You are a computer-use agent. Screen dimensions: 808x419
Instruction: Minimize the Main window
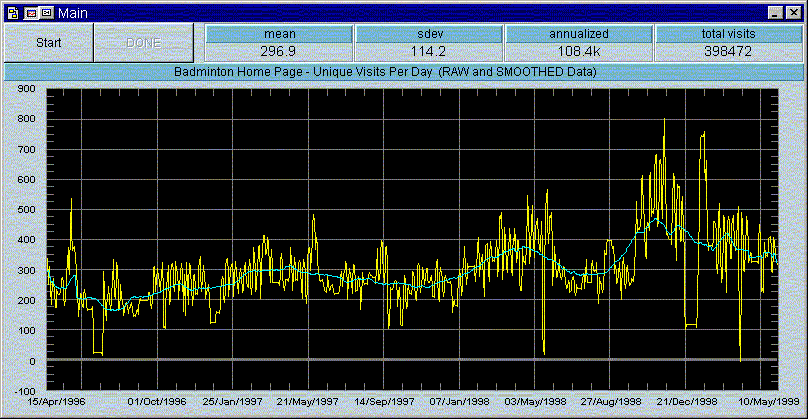click(776, 13)
